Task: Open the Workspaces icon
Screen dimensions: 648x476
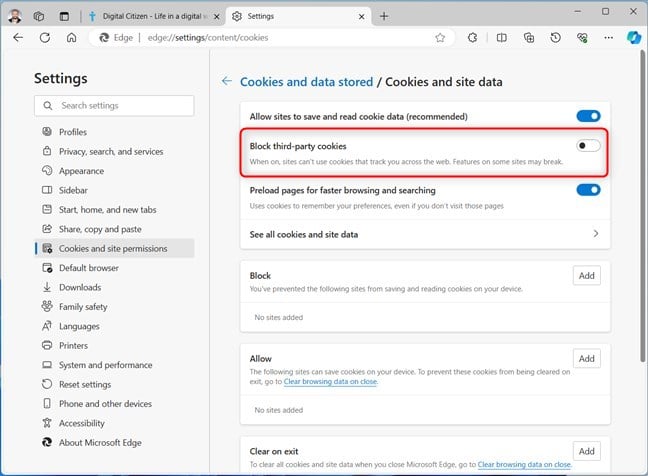Action: coord(39,16)
